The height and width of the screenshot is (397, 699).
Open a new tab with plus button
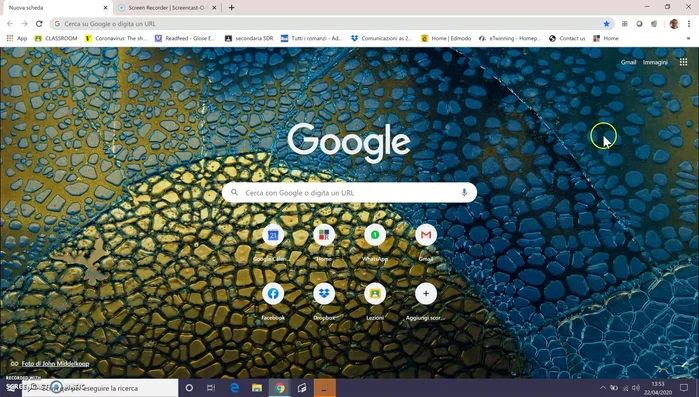click(231, 8)
